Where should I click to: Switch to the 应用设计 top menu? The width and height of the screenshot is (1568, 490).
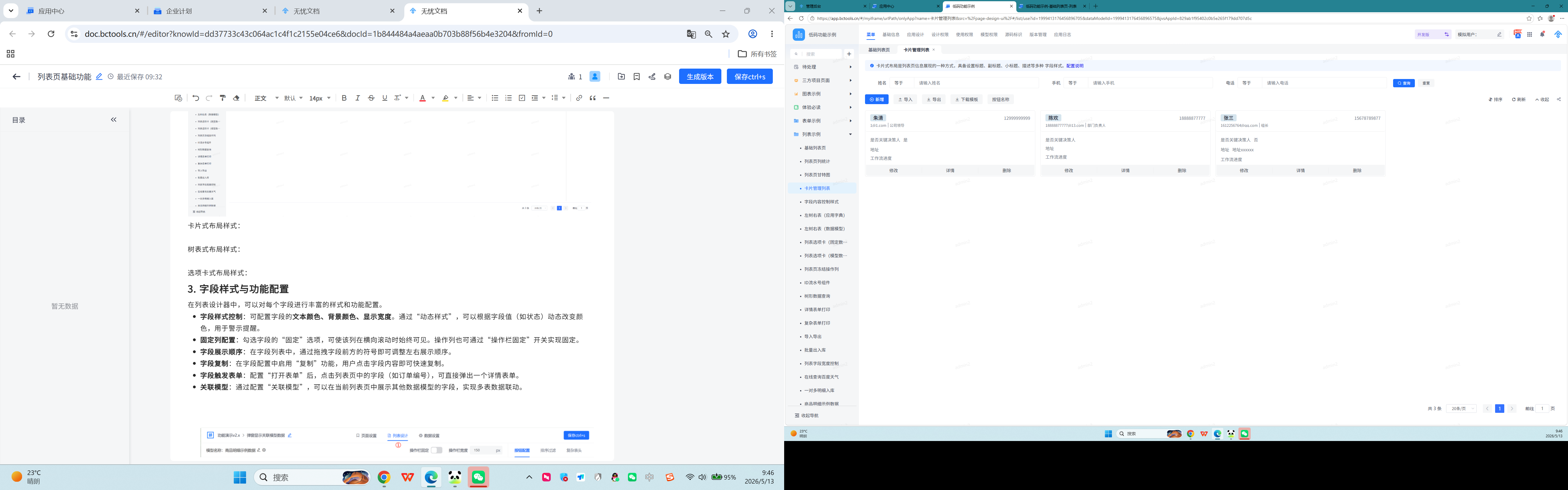[x=915, y=35]
